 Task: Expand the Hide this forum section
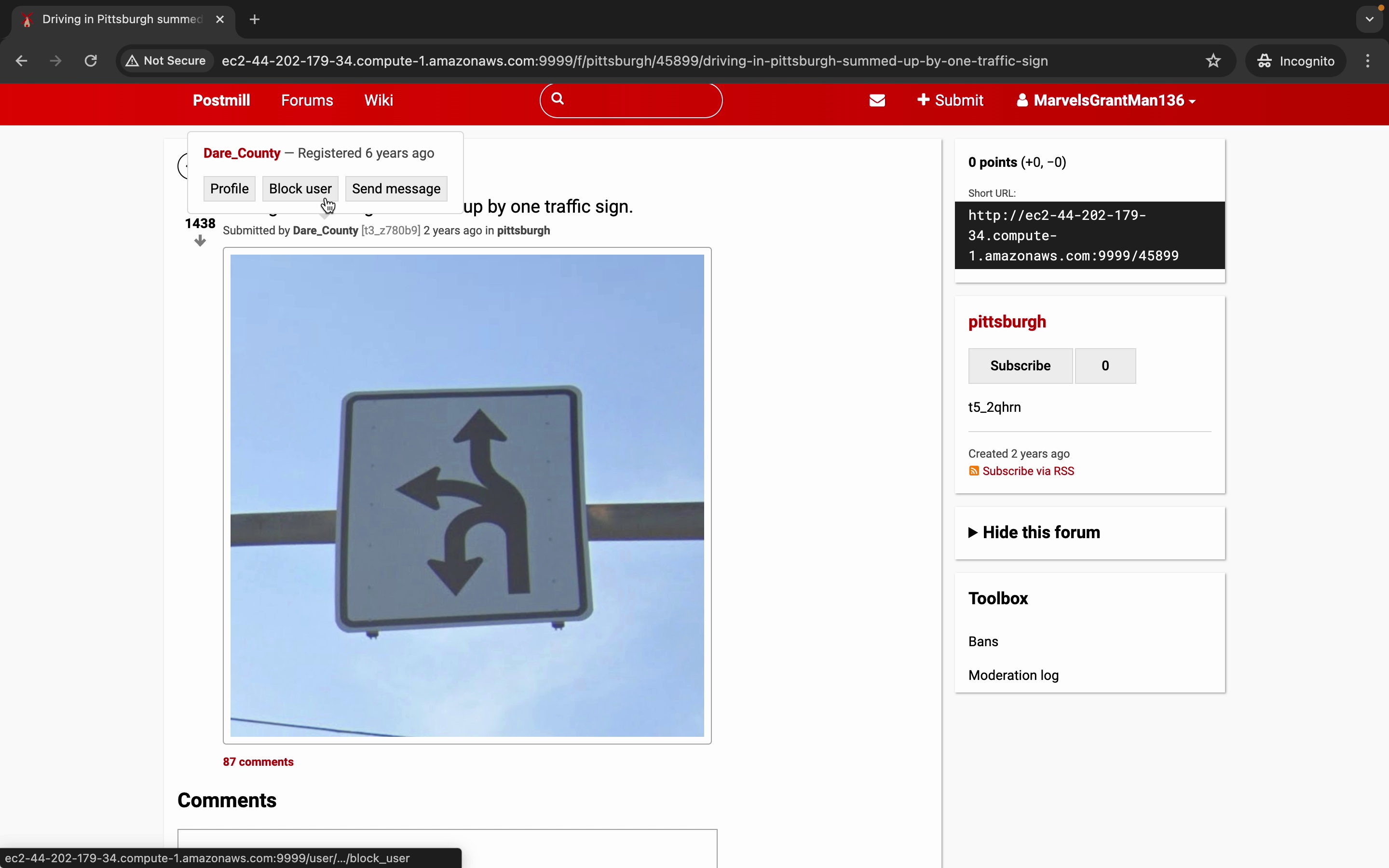point(1041,532)
